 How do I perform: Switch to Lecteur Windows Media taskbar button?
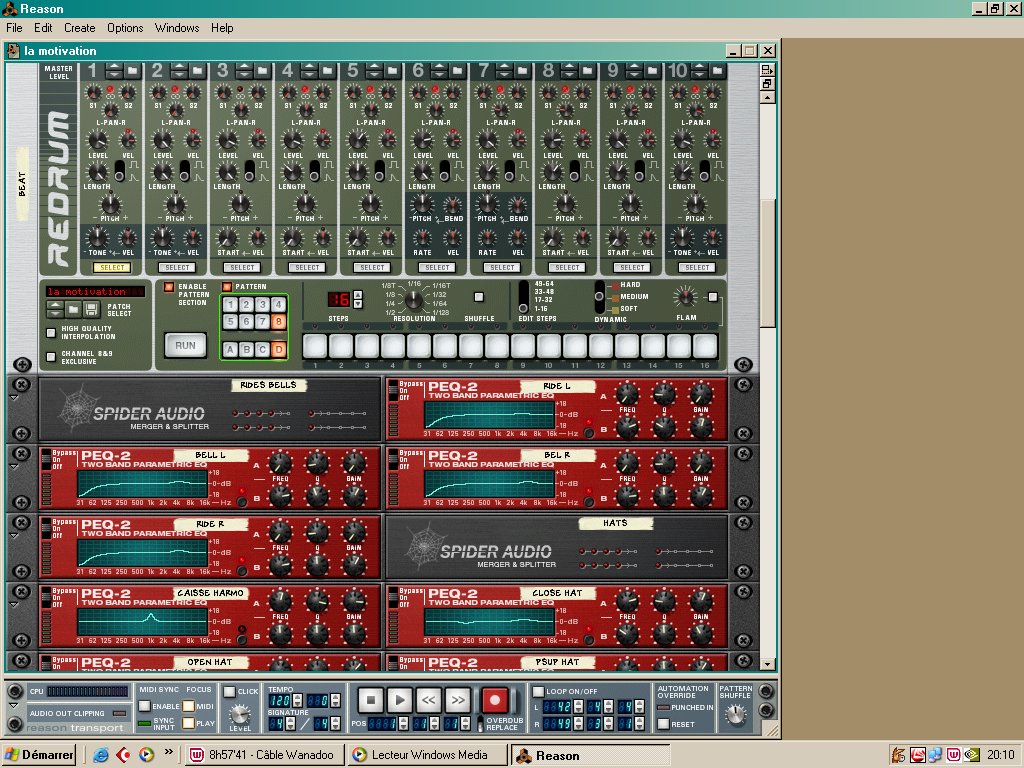pyautogui.click(x=428, y=755)
